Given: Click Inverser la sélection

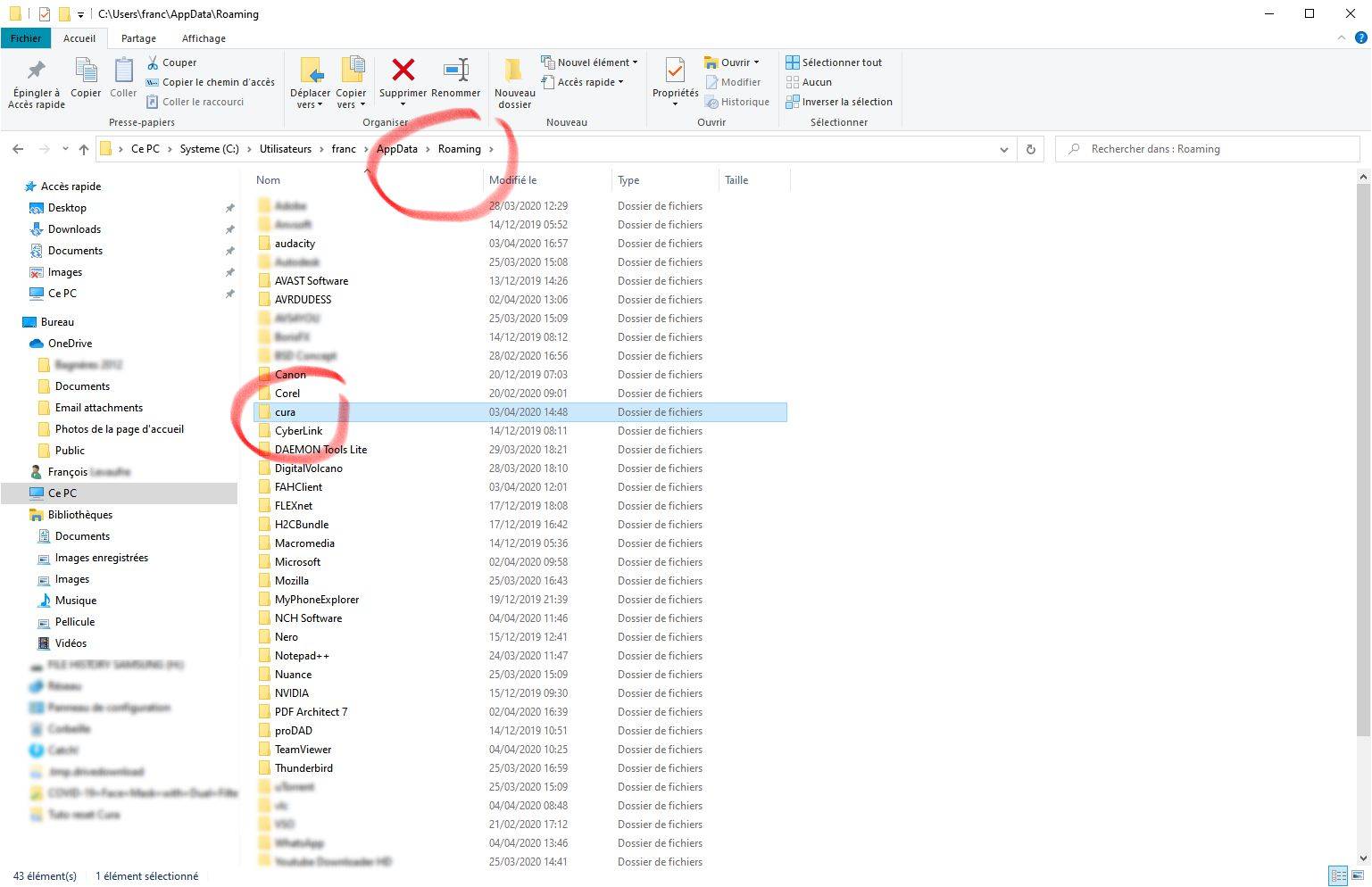Looking at the screenshot, I should [x=839, y=102].
